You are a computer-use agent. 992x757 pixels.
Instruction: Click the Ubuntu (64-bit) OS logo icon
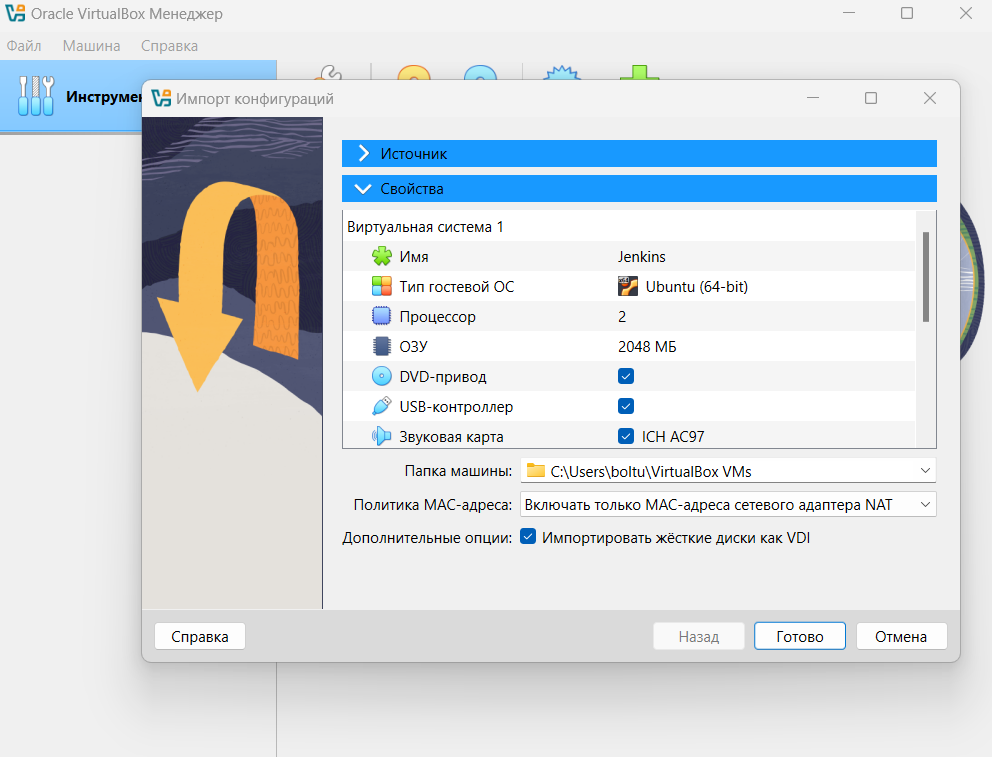(628, 286)
